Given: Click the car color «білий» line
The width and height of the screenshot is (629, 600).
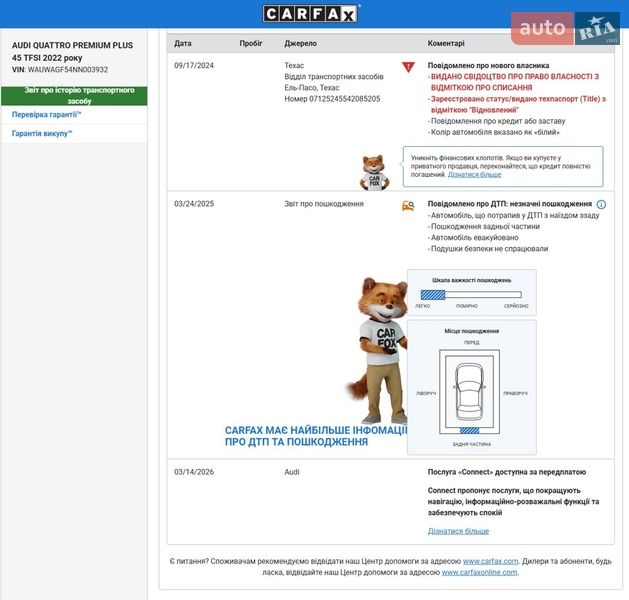Looking at the screenshot, I should [495, 132].
